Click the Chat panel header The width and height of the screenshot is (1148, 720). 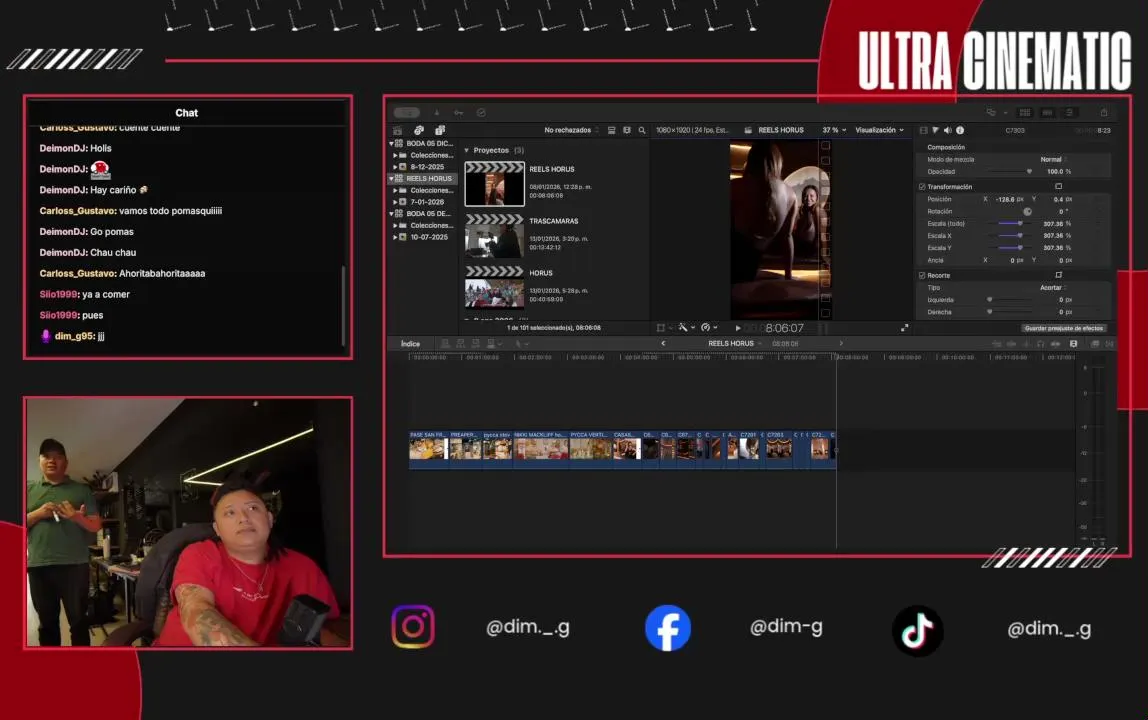(x=187, y=113)
